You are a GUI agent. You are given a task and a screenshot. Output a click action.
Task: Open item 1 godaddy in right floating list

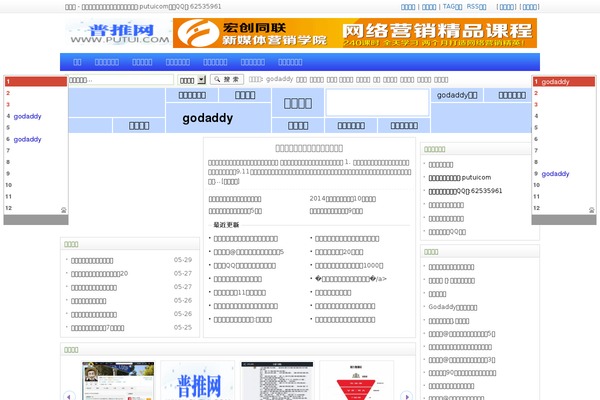(x=556, y=82)
